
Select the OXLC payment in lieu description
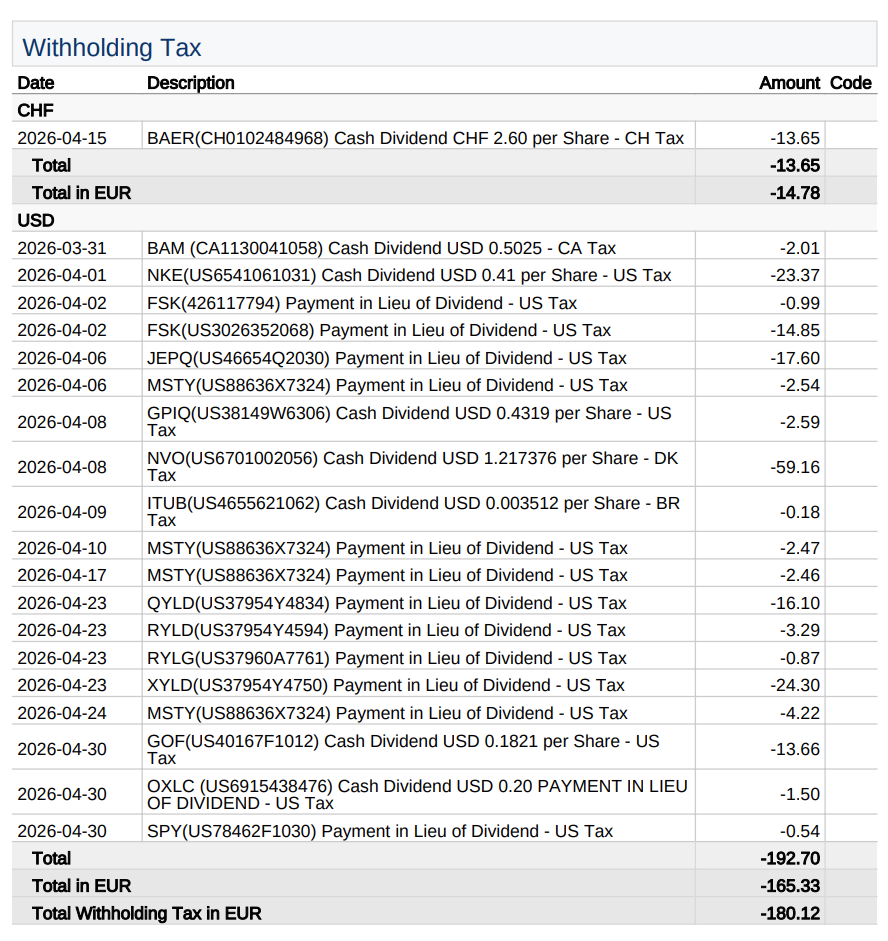tap(417, 795)
